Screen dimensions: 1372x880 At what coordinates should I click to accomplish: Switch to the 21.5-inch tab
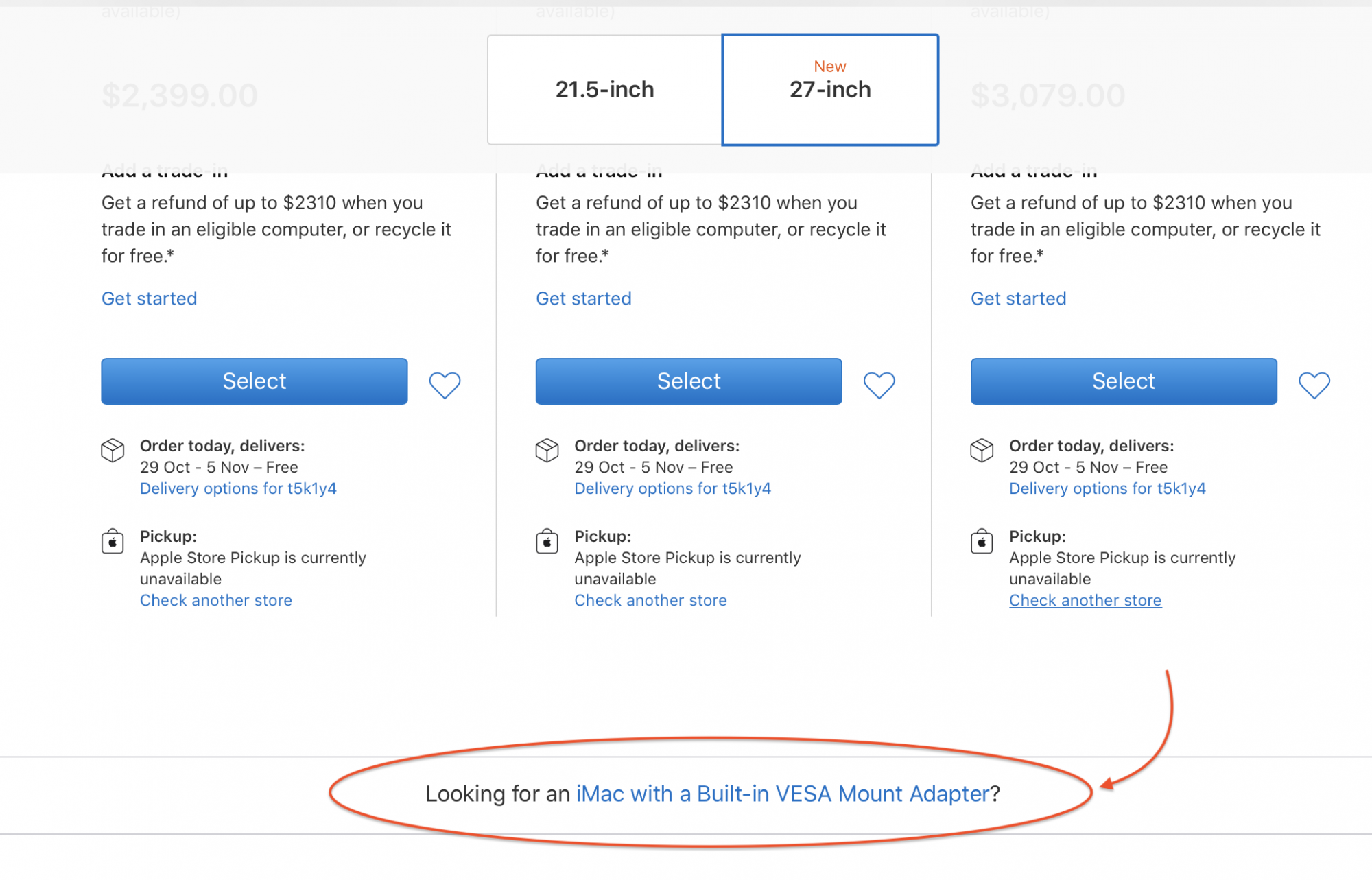[x=604, y=90]
